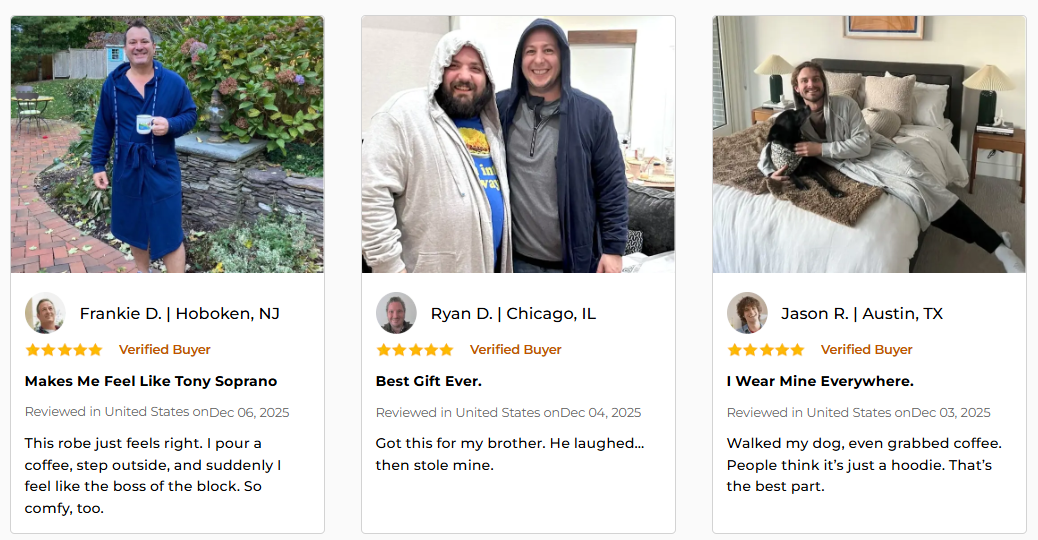Click Verified Buyer on Ryan D.'s review
This screenshot has width=1038, height=540.
pos(516,350)
